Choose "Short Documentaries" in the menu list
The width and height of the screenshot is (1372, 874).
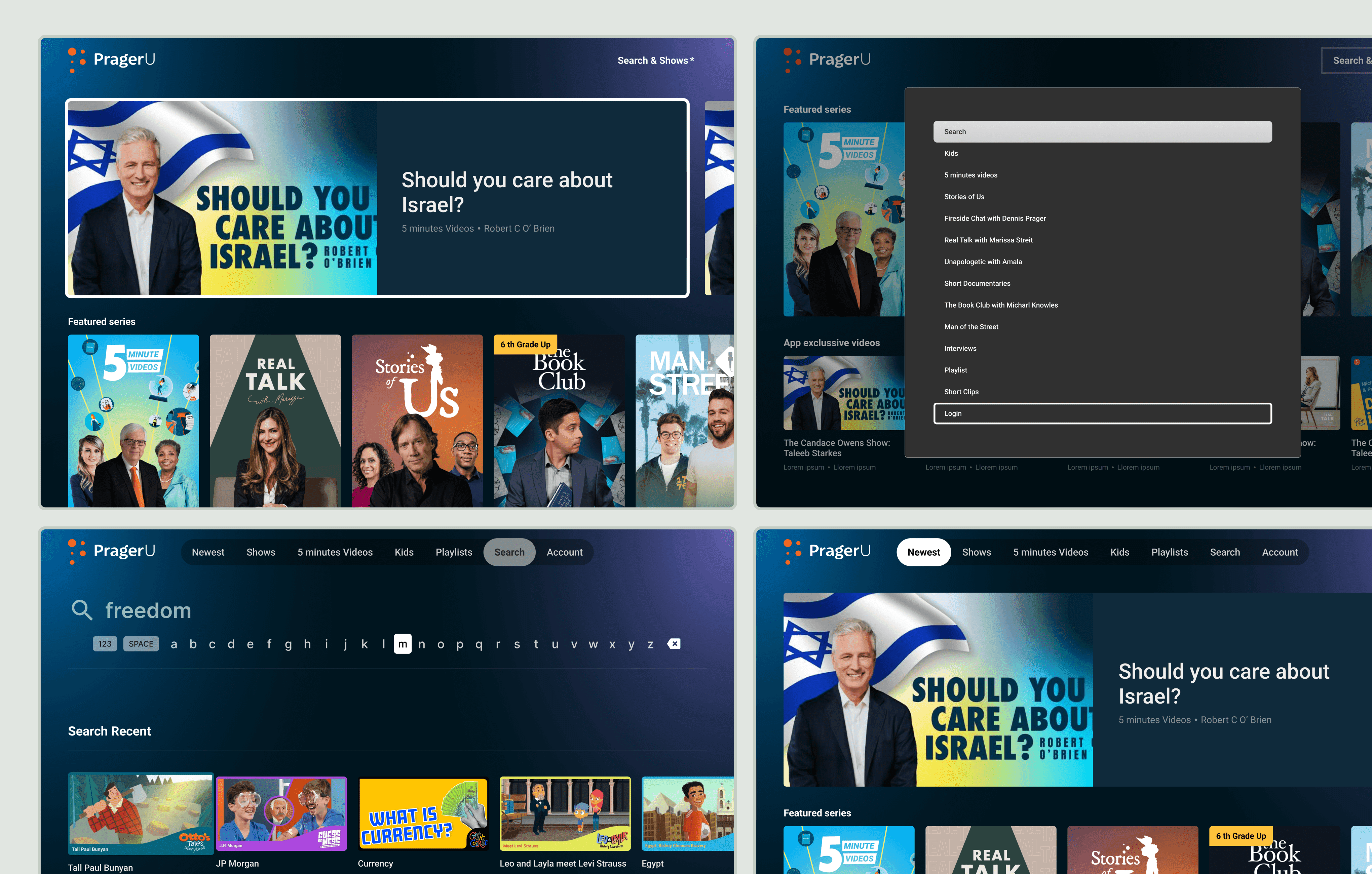[x=977, y=283]
